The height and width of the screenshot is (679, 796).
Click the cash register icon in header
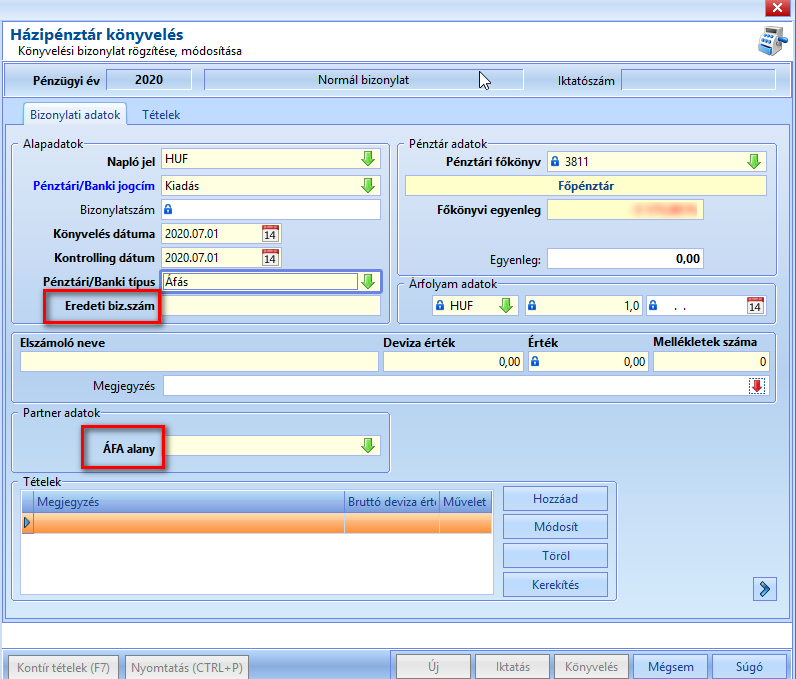773,42
